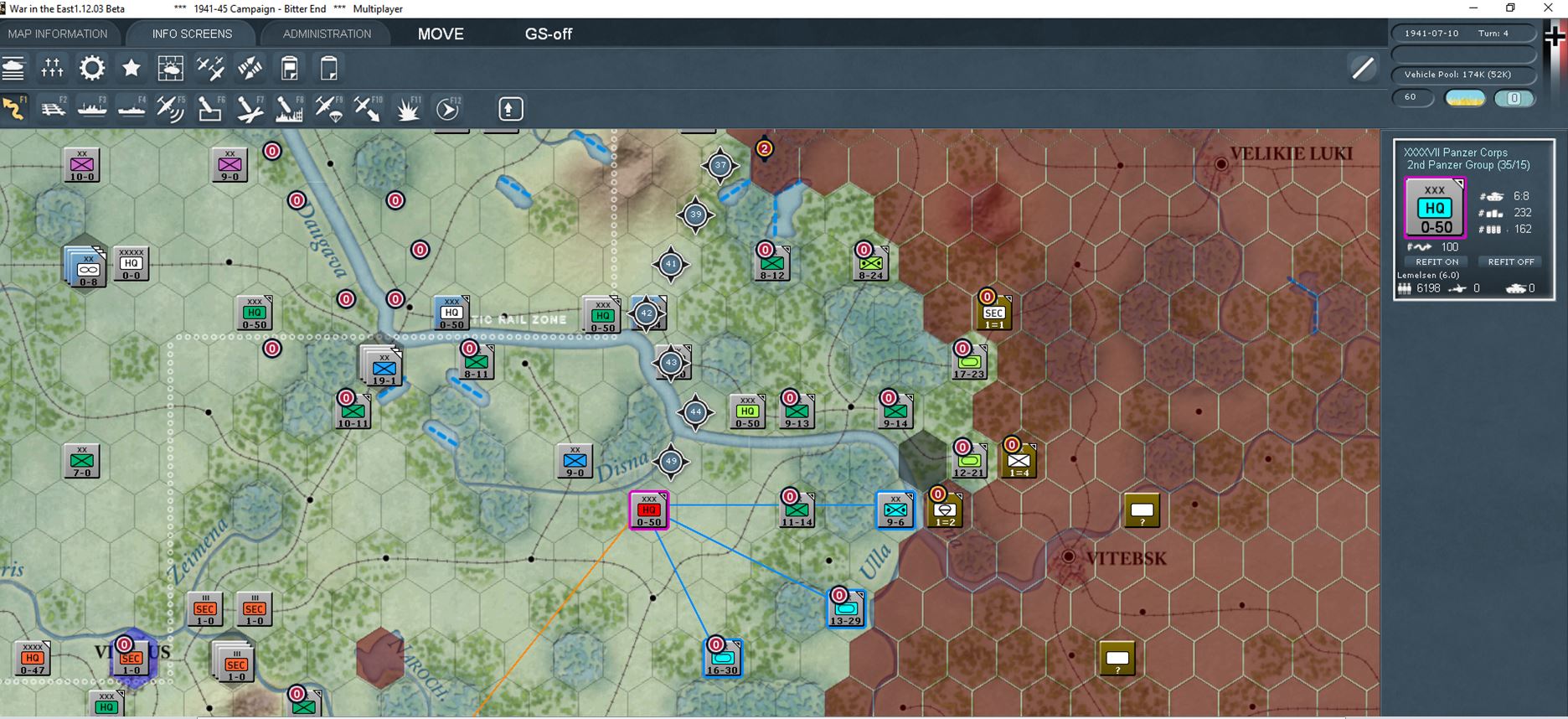Open the MAP INFORMATION tab

58,34
